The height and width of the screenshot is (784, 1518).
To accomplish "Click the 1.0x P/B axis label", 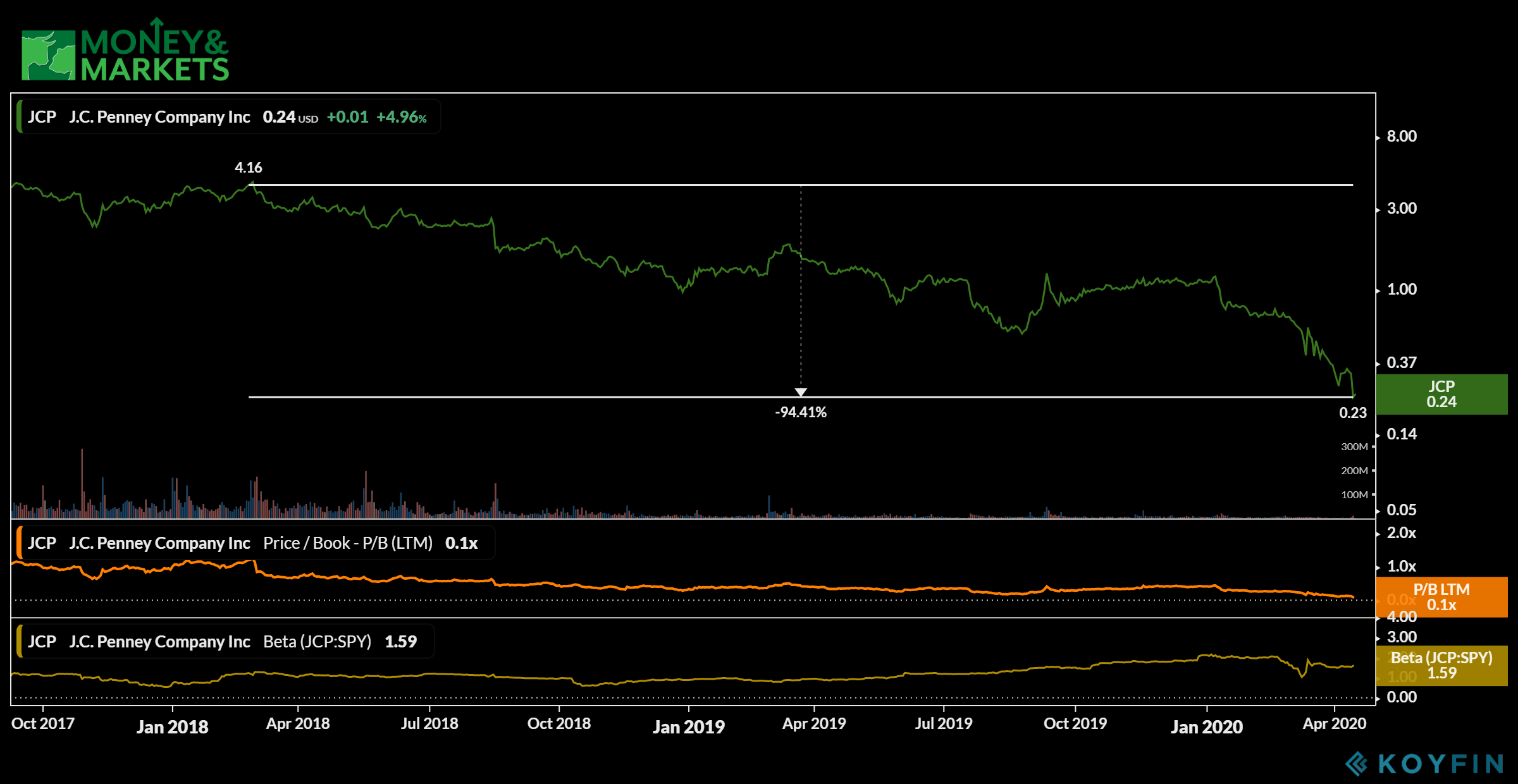I will click(x=1402, y=567).
